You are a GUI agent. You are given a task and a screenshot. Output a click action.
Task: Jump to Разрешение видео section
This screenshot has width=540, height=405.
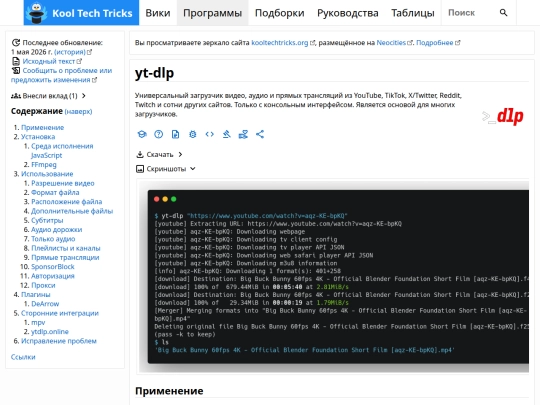(x=63, y=183)
